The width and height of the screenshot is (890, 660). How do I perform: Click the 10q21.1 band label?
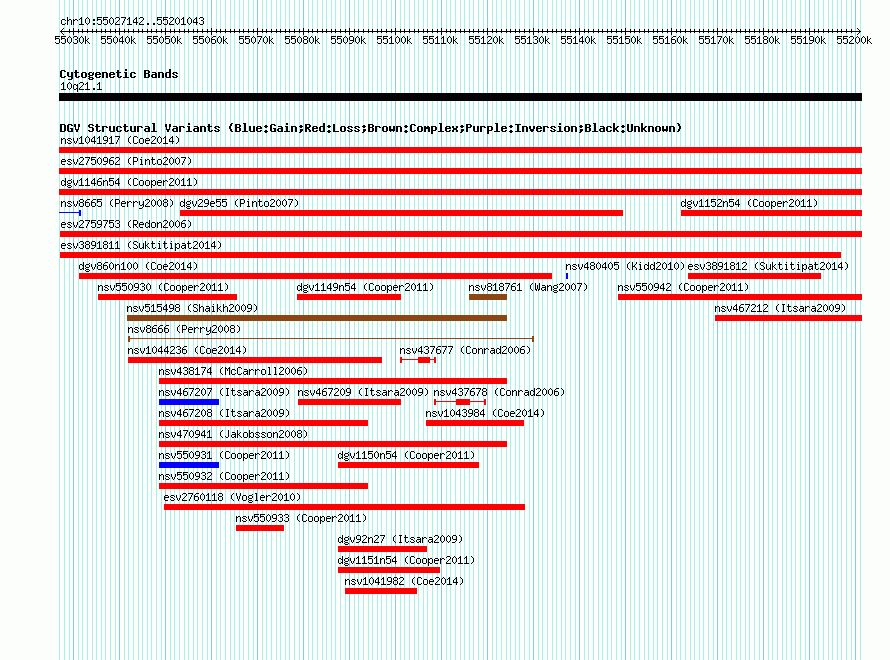click(x=81, y=86)
